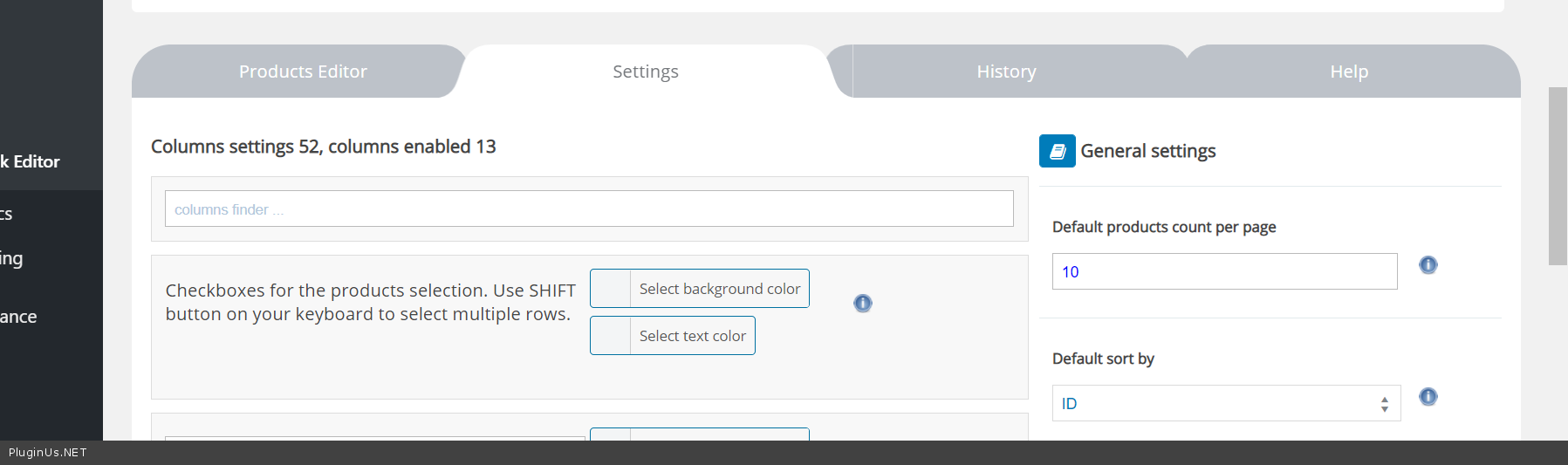This screenshot has height=465, width=1568.
Task: Click the background color swatch box
Action: [611, 289]
